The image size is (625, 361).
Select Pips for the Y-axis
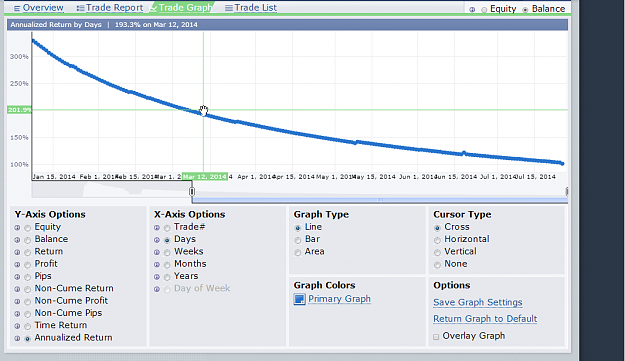click(x=28, y=277)
